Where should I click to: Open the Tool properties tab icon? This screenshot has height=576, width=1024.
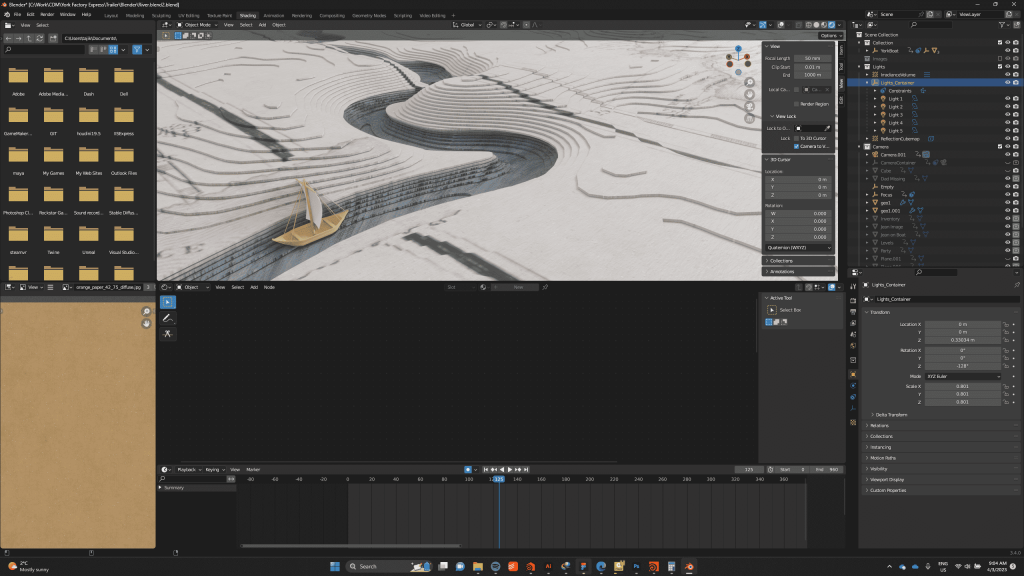tap(853, 287)
